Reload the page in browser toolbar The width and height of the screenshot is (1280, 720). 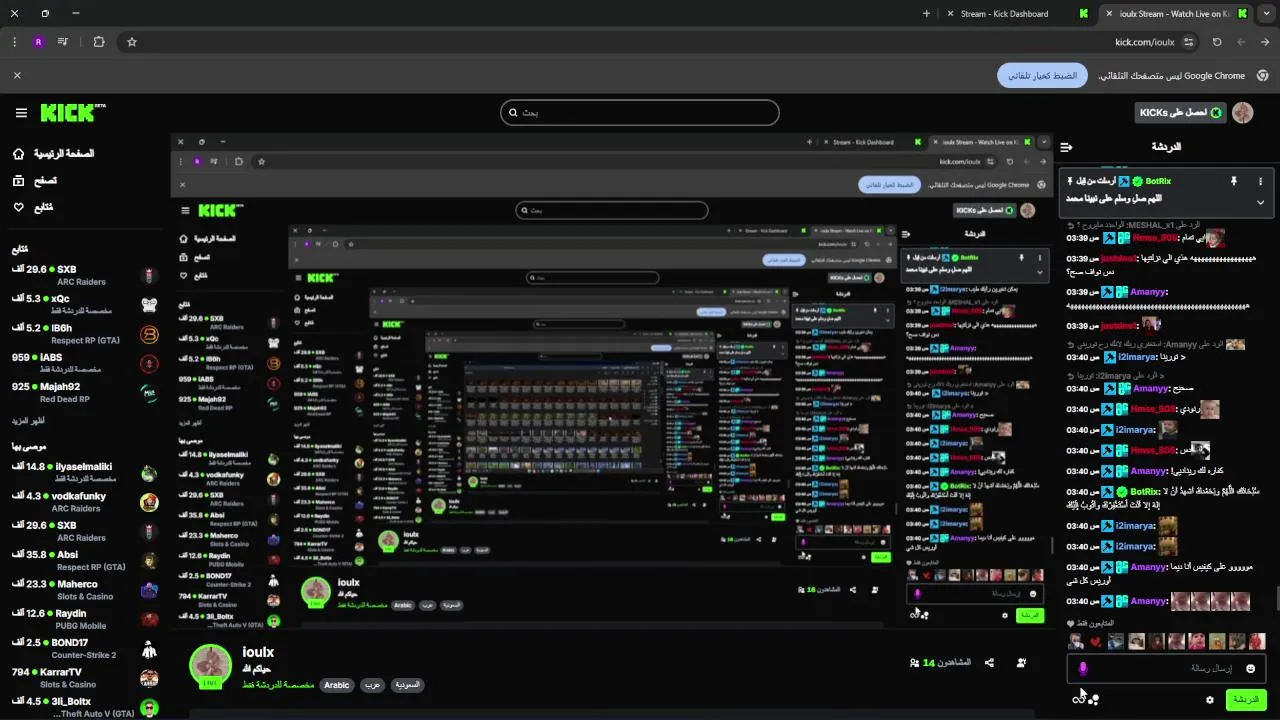coord(1217,42)
